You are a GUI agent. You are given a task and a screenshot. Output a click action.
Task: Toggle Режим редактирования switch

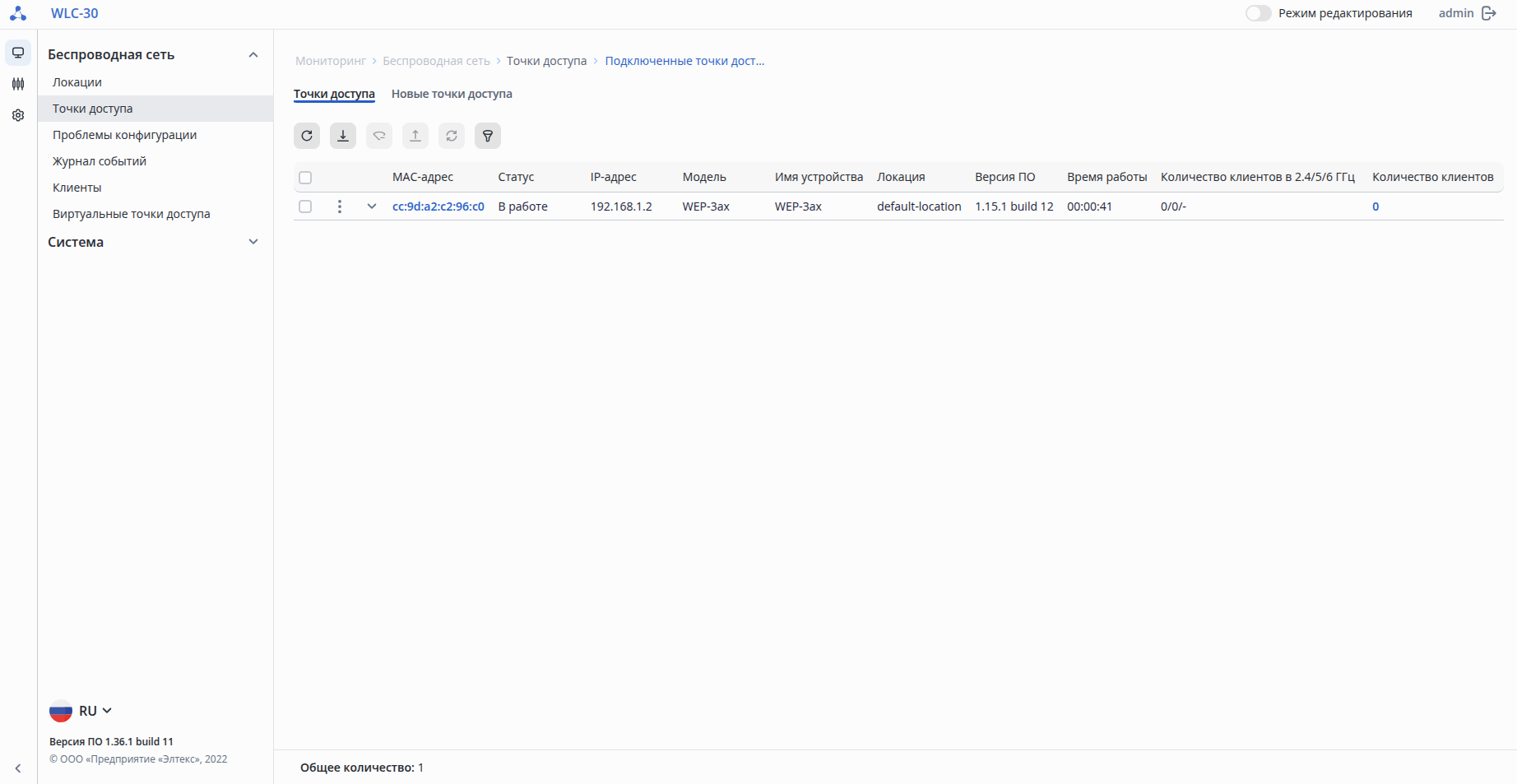(x=1258, y=13)
